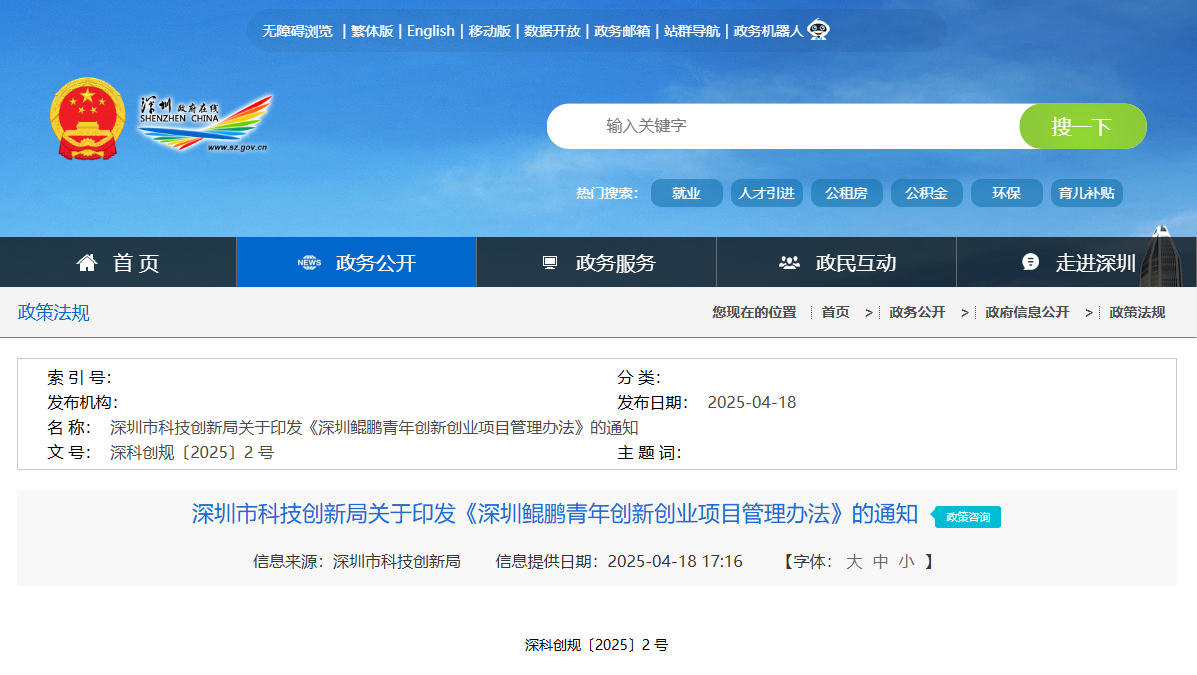Click the robot icon beside 政务机器人
The width and height of the screenshot is (1197, 675).
tap(820, 30)
